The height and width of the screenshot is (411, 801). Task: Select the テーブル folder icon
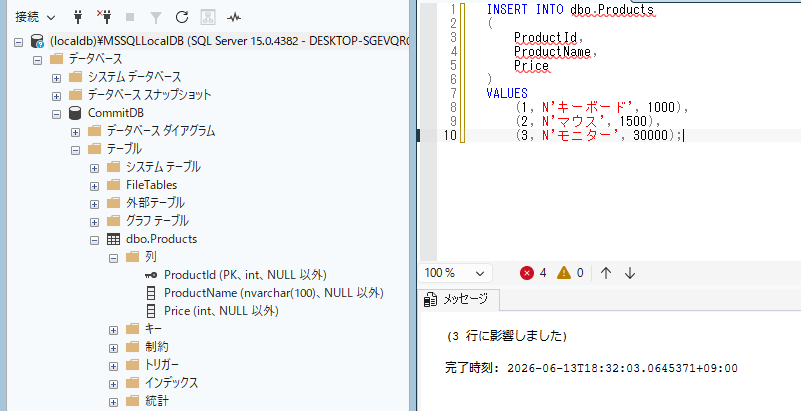click(95, 149)
